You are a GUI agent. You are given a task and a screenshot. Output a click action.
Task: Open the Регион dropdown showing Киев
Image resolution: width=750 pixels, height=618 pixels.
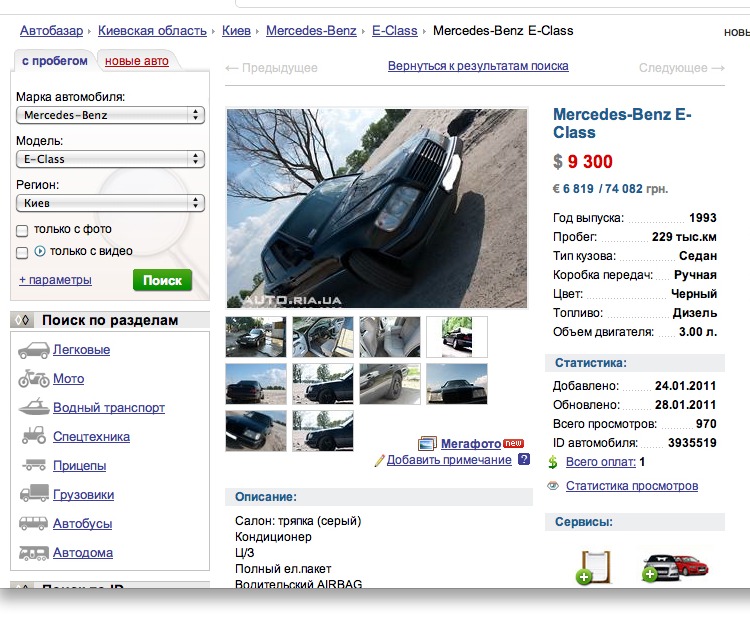pos(110,203)
